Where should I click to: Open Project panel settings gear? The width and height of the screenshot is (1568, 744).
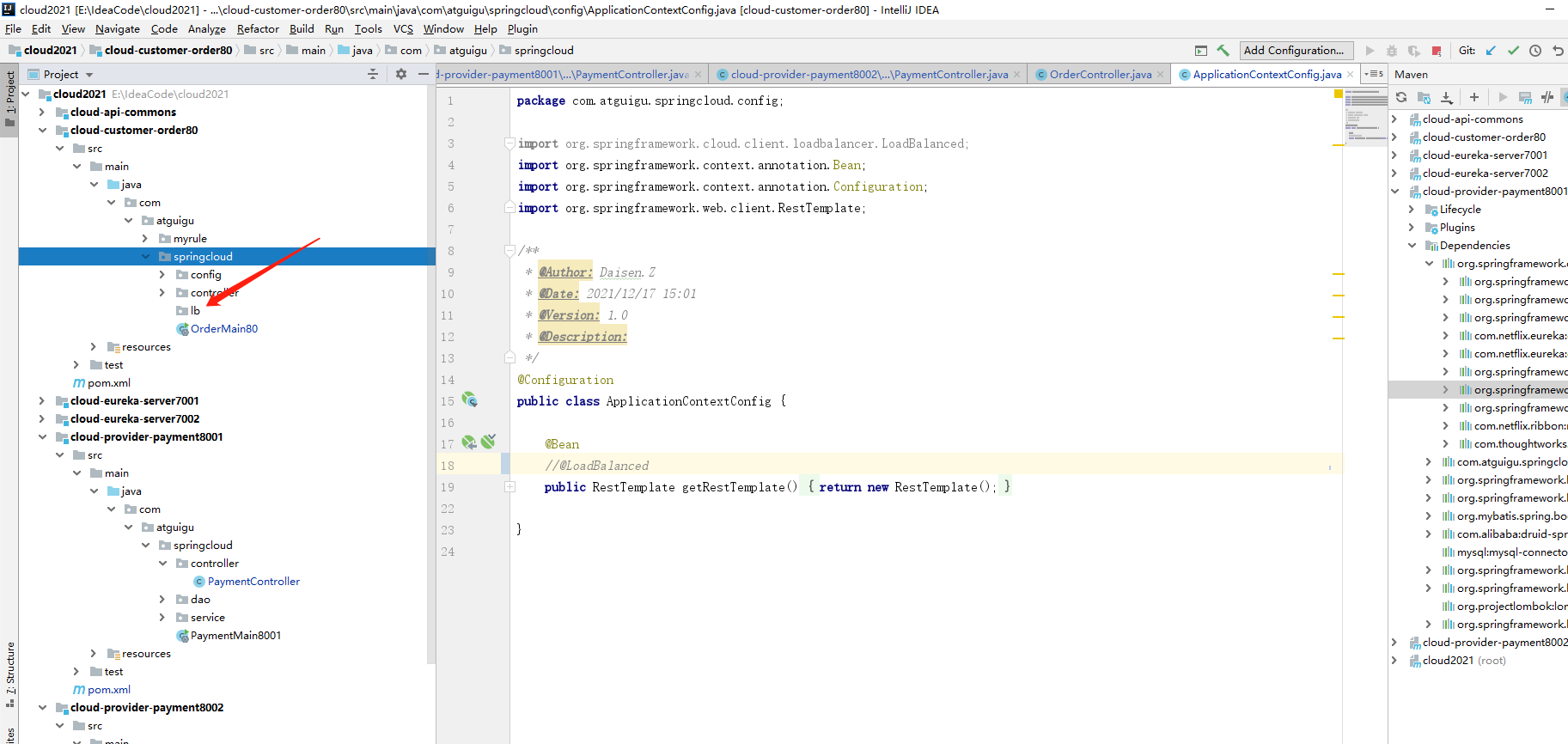tap(400, 75)
